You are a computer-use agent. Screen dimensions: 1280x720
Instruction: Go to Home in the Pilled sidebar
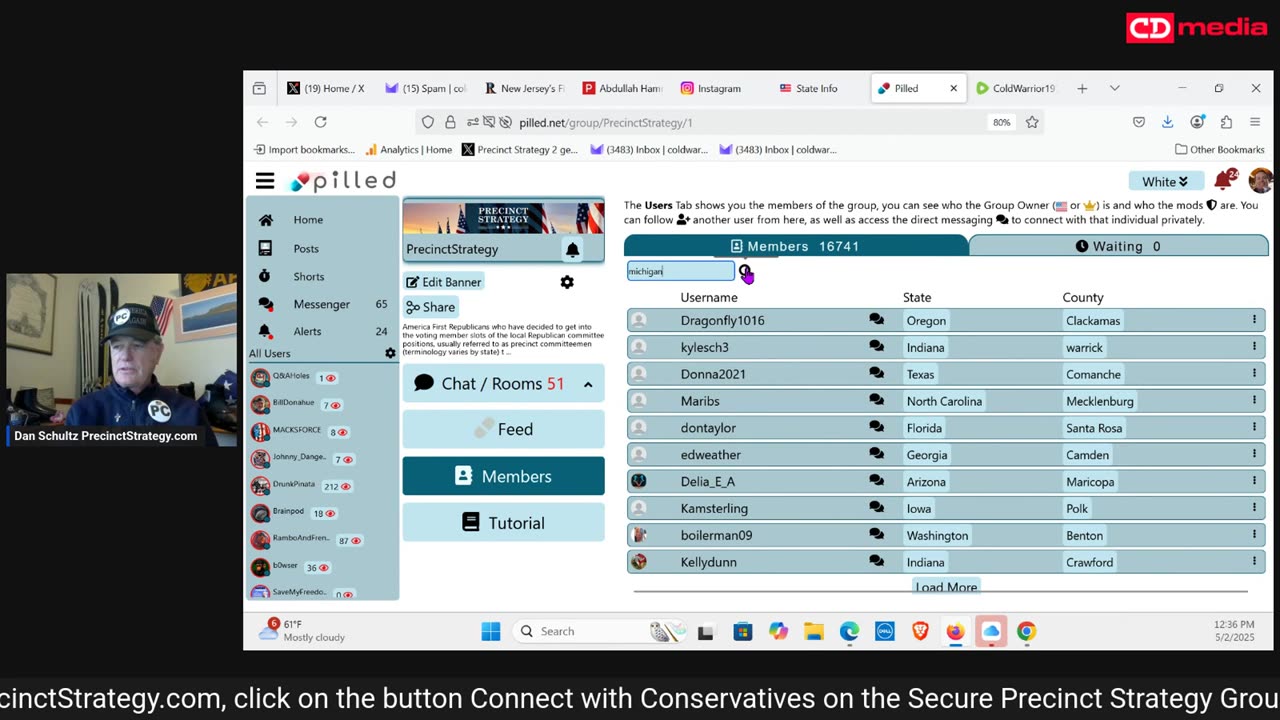pyautogui.click(x=308, y=220)
